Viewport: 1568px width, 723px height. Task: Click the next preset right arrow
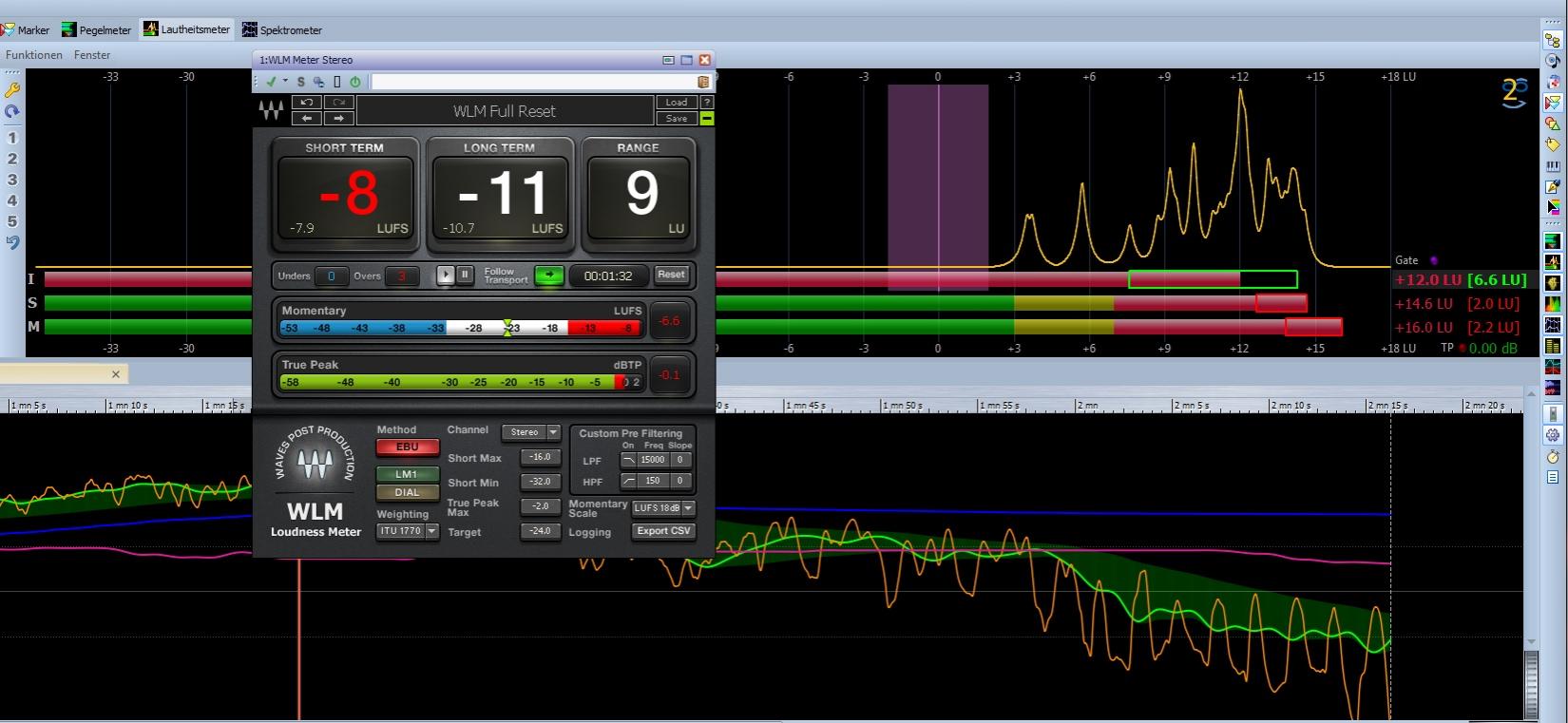[339, 118]
